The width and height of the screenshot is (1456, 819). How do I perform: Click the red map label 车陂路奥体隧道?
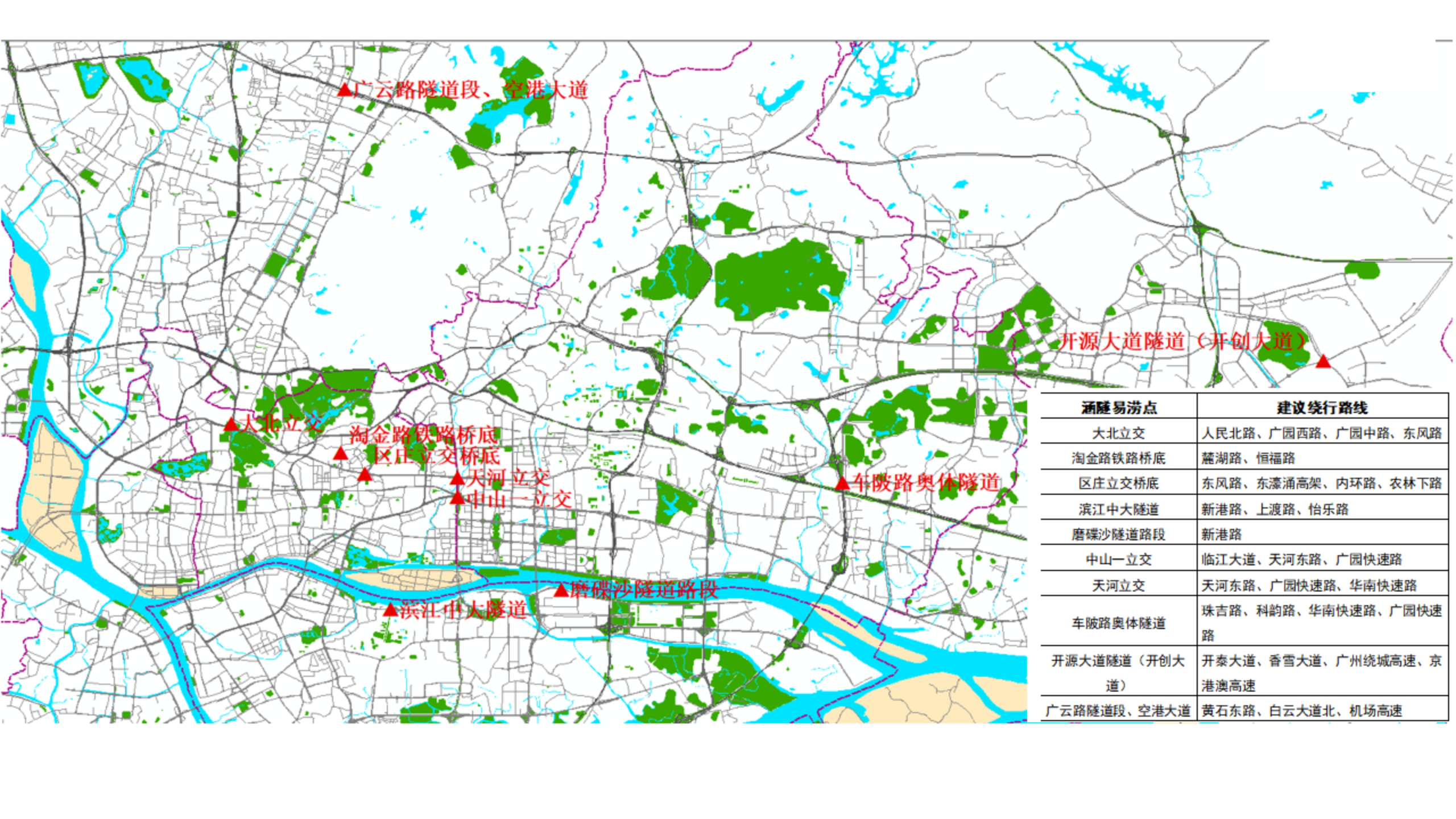pyautogui.click(x=925, y=482)
